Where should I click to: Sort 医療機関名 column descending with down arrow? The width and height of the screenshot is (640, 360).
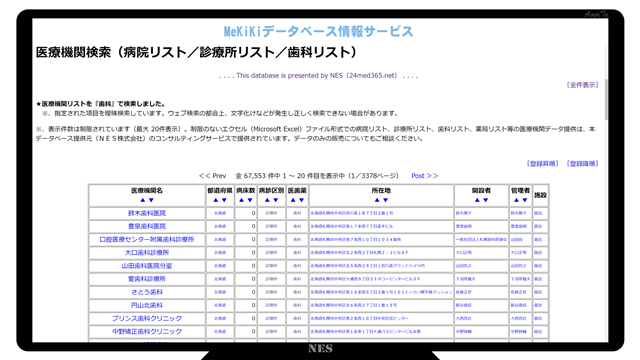pos(151,200)
